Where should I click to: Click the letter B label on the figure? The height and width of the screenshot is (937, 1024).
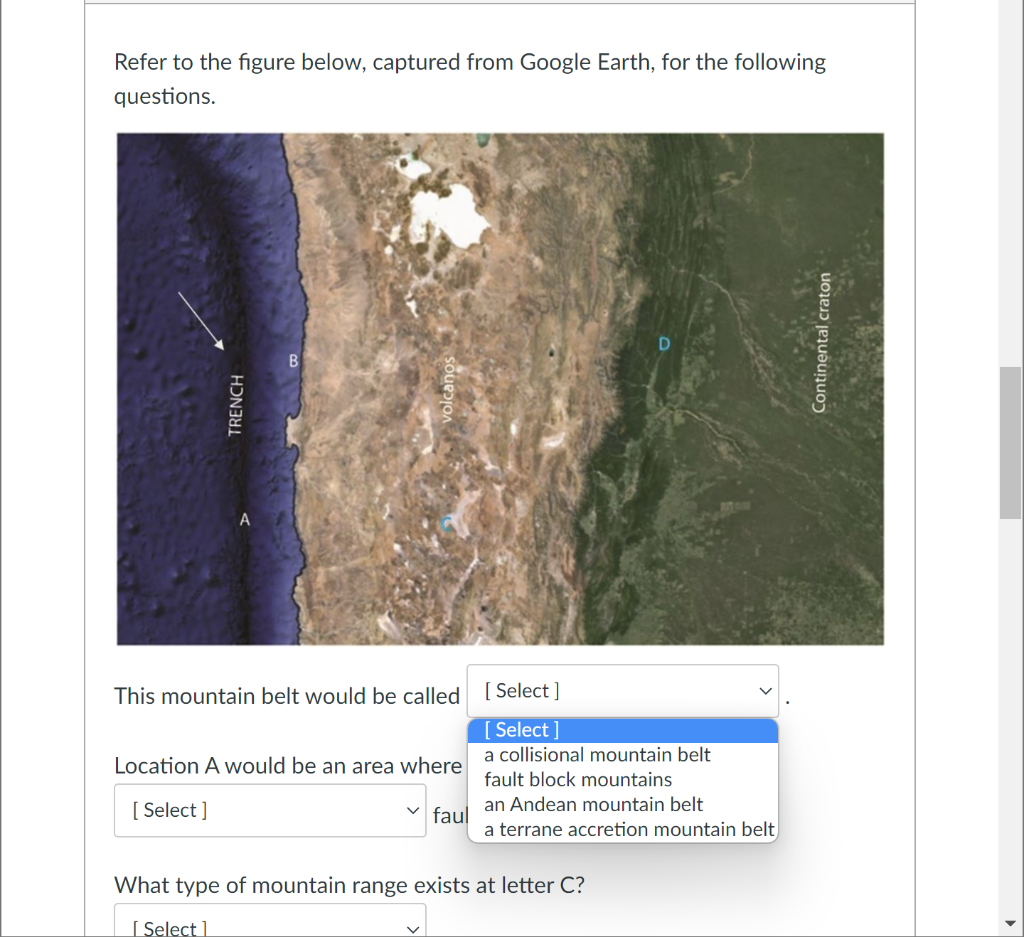[293, 361]
